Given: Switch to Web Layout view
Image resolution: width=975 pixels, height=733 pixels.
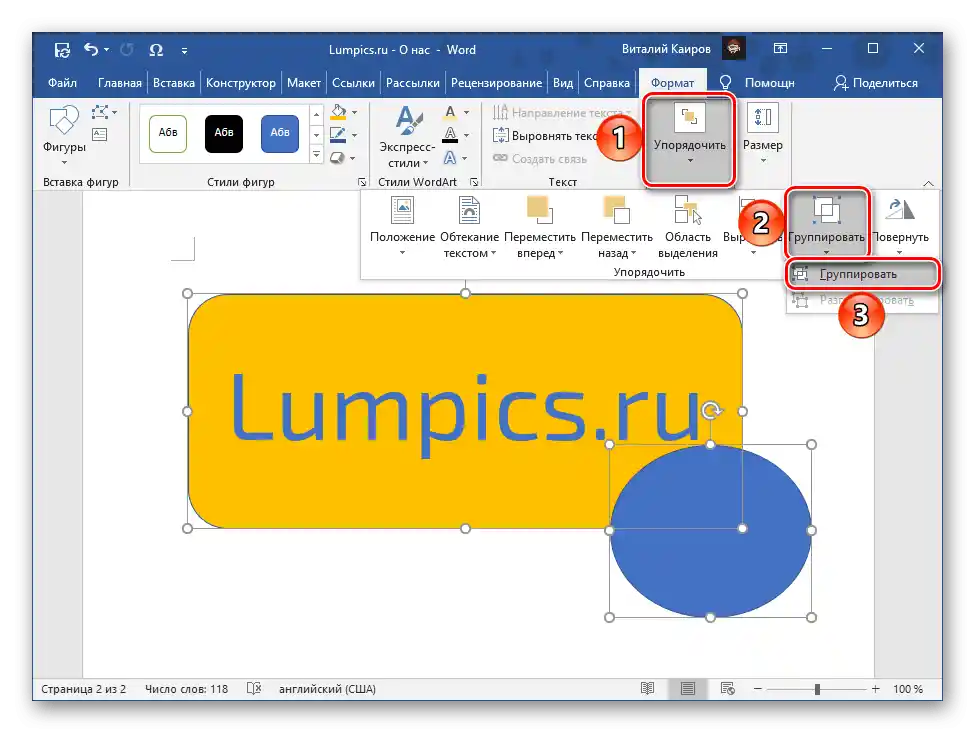Looking at the screenshot, I should pos(728,688).
